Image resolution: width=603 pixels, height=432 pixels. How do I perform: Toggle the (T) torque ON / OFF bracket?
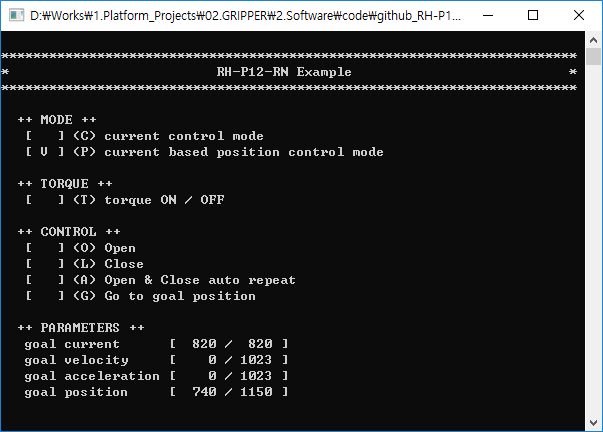[44, 200]
